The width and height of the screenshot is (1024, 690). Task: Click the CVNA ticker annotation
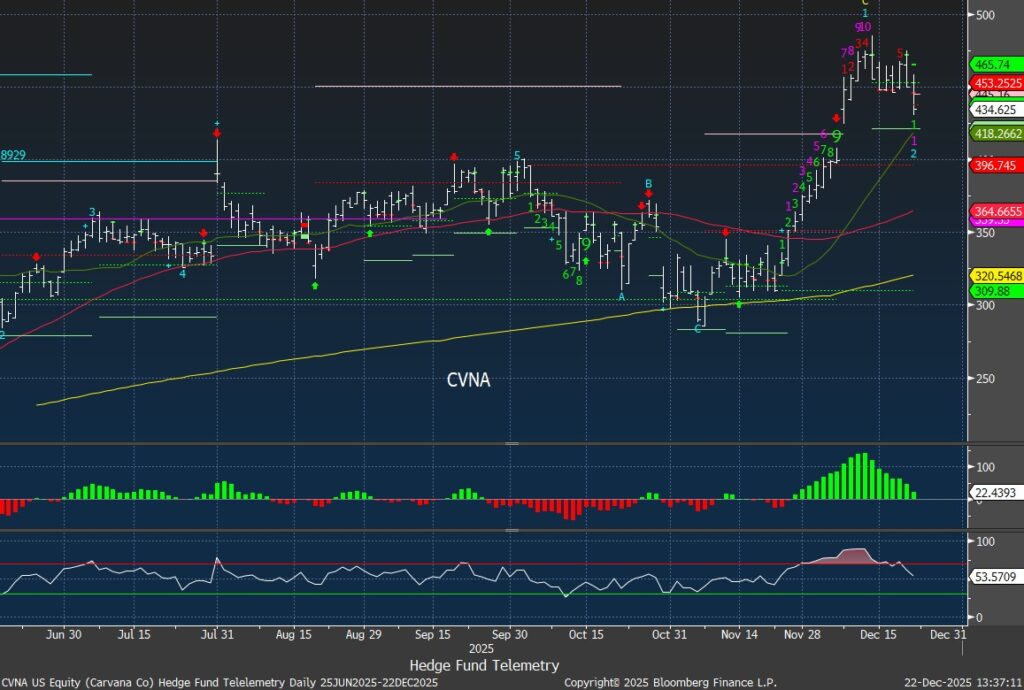(x=468, y=380)
